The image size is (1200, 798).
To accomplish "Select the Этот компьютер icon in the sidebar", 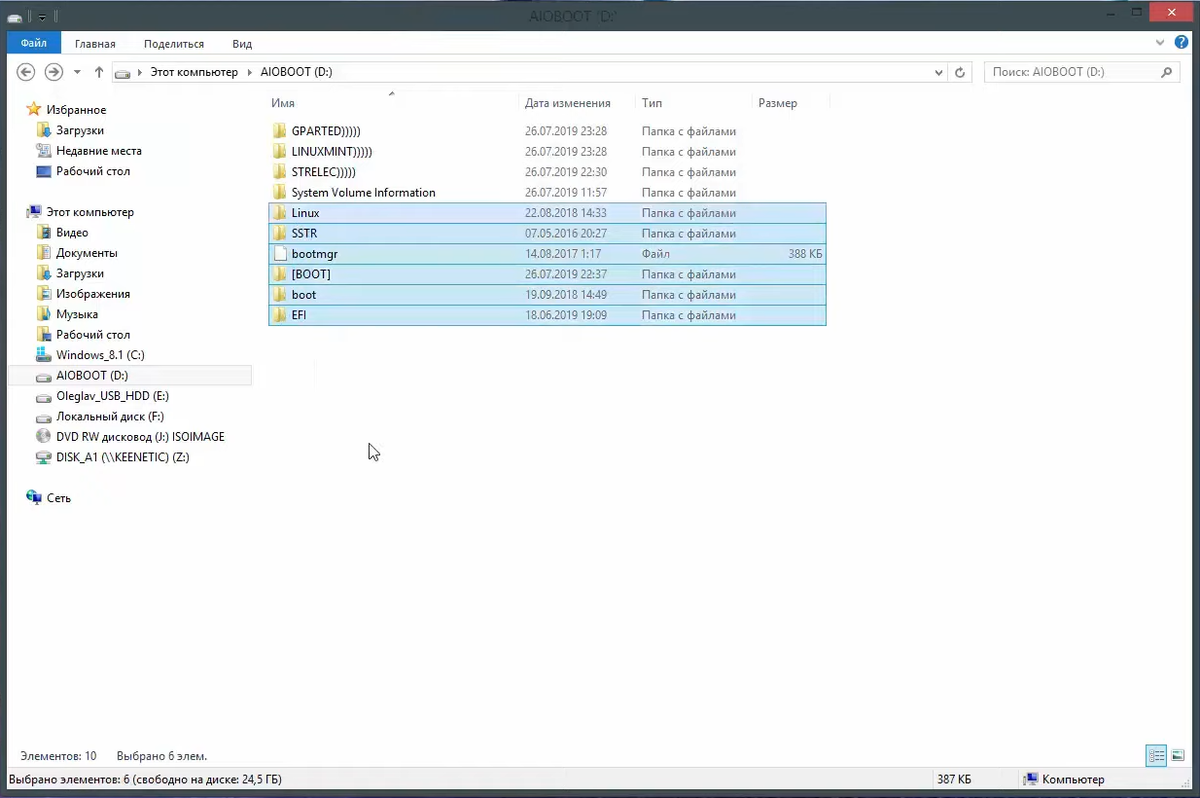I will pyautogui.click(x=34, y=212).
